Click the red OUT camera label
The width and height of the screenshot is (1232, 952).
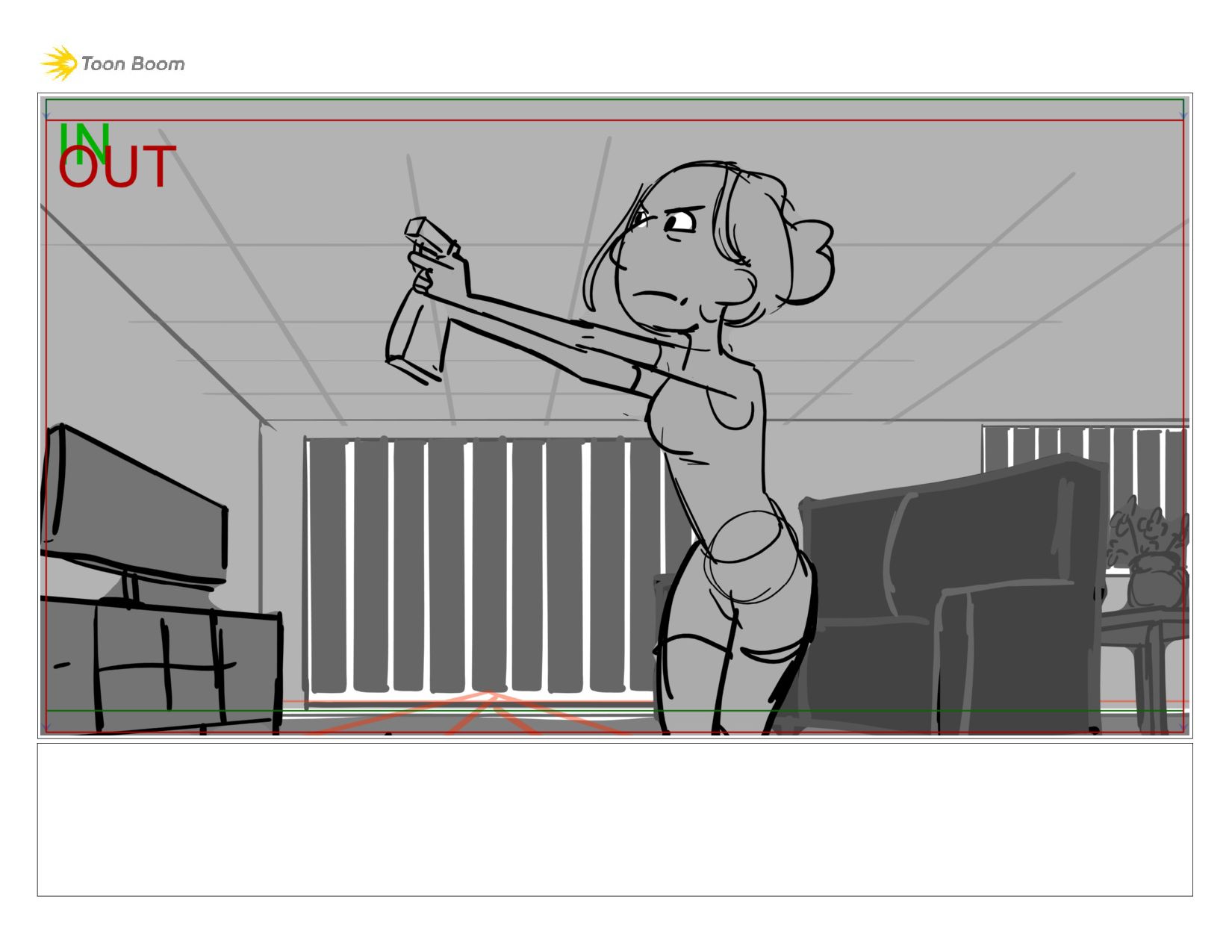117,167
